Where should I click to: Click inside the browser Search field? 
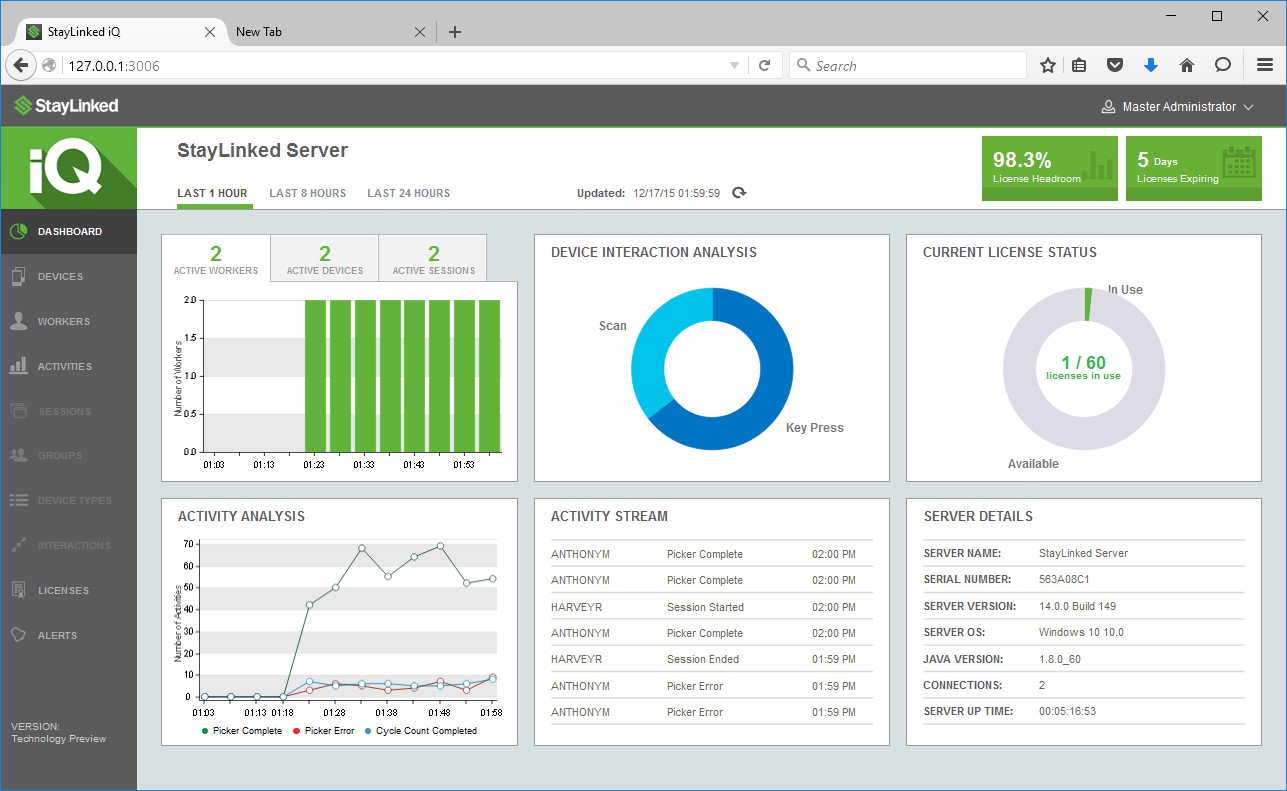point(905,65)
